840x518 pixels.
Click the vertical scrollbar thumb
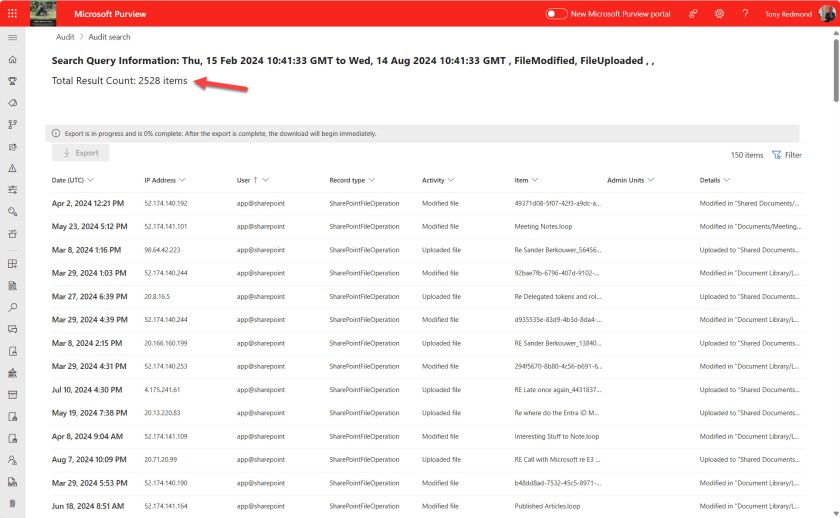[x=836, y=70]
